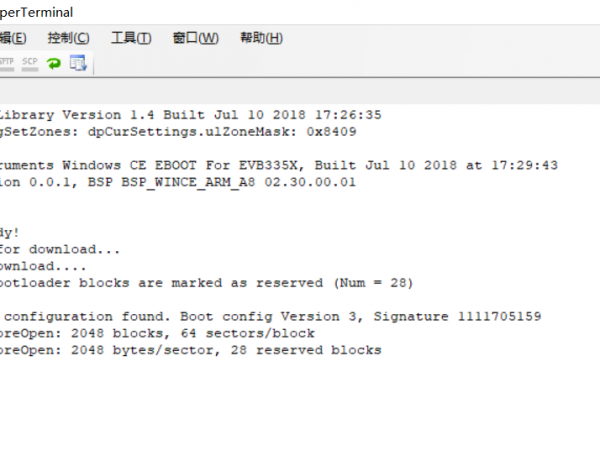
Task: Open the 控制(C) menu
Action: click(x=68, y=38)
